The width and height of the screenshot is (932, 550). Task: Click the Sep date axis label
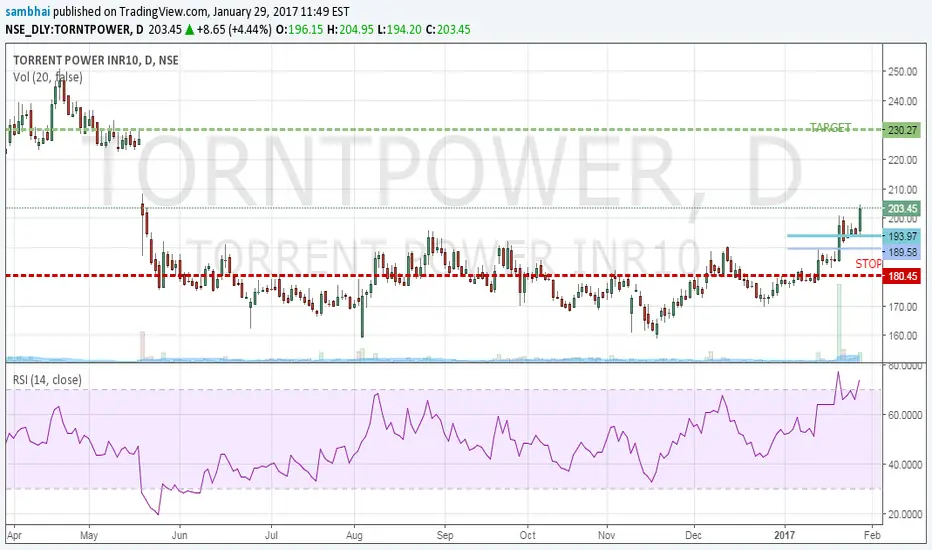[445, 535]
